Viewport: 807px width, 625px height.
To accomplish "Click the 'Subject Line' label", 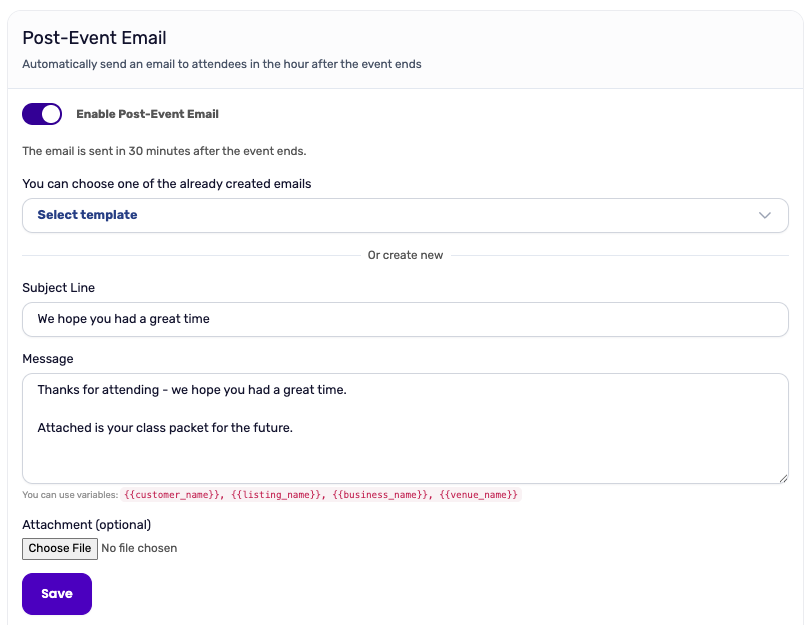I will (x=58, y=288).
